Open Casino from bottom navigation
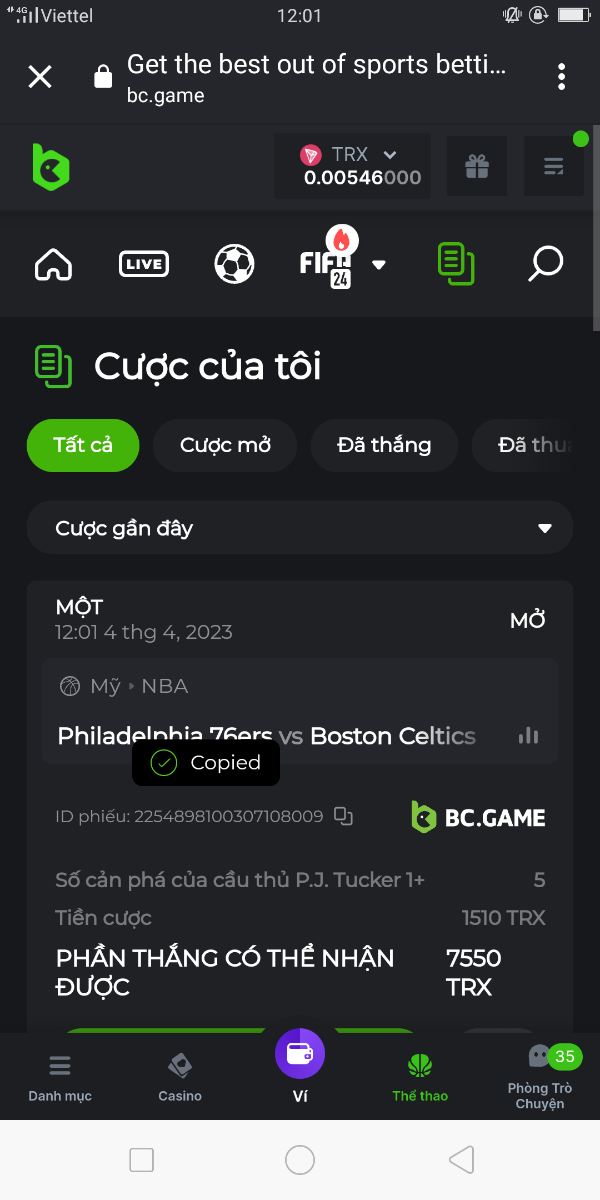 pyautogui.click(x=180, y=1076)
